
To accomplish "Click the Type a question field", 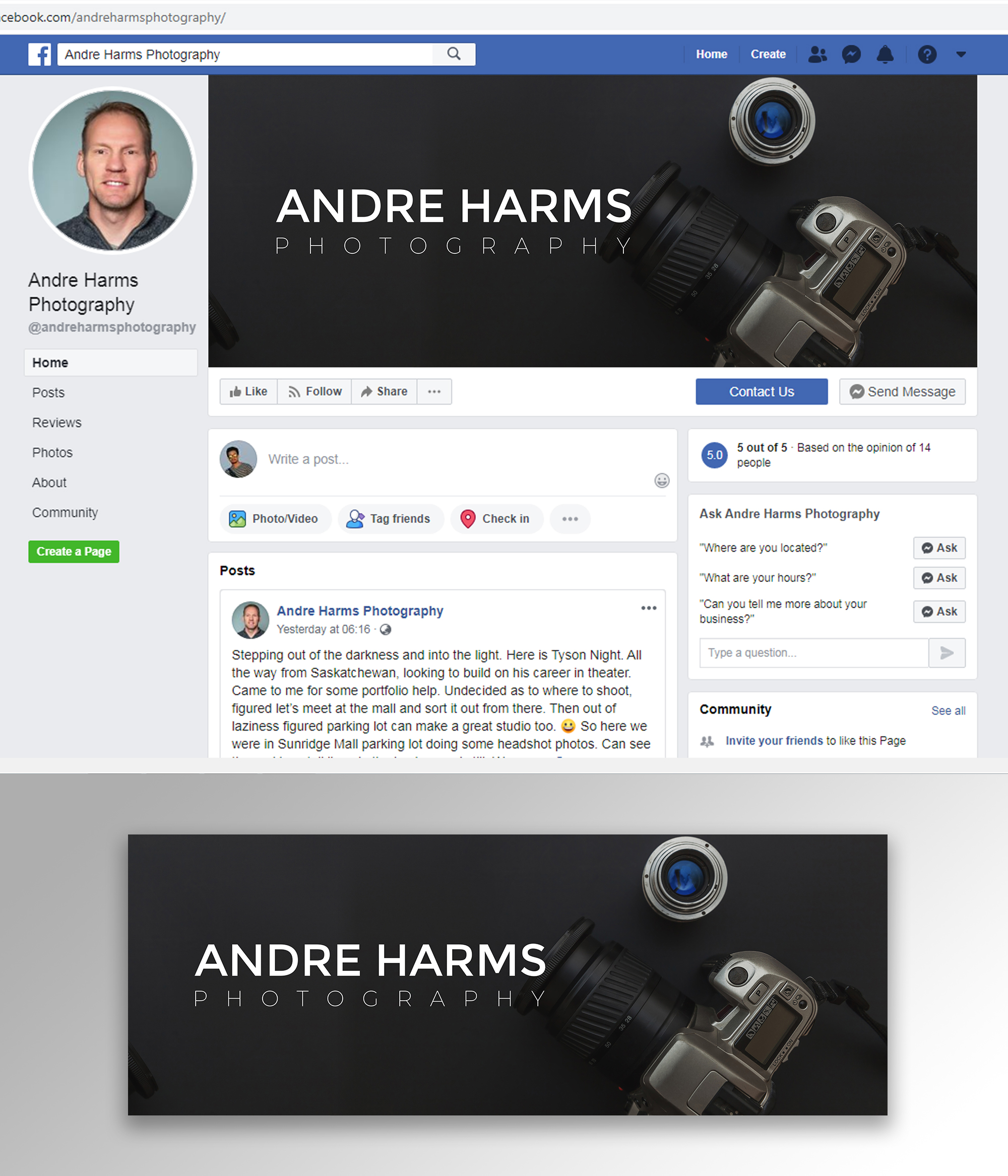I will pyautogui.click(x=814, y=652).
